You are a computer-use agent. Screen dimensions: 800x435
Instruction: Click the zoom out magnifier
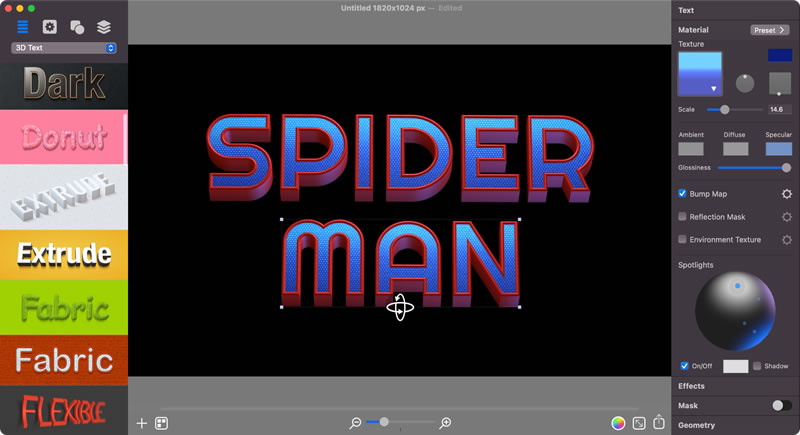click(355, 423)
